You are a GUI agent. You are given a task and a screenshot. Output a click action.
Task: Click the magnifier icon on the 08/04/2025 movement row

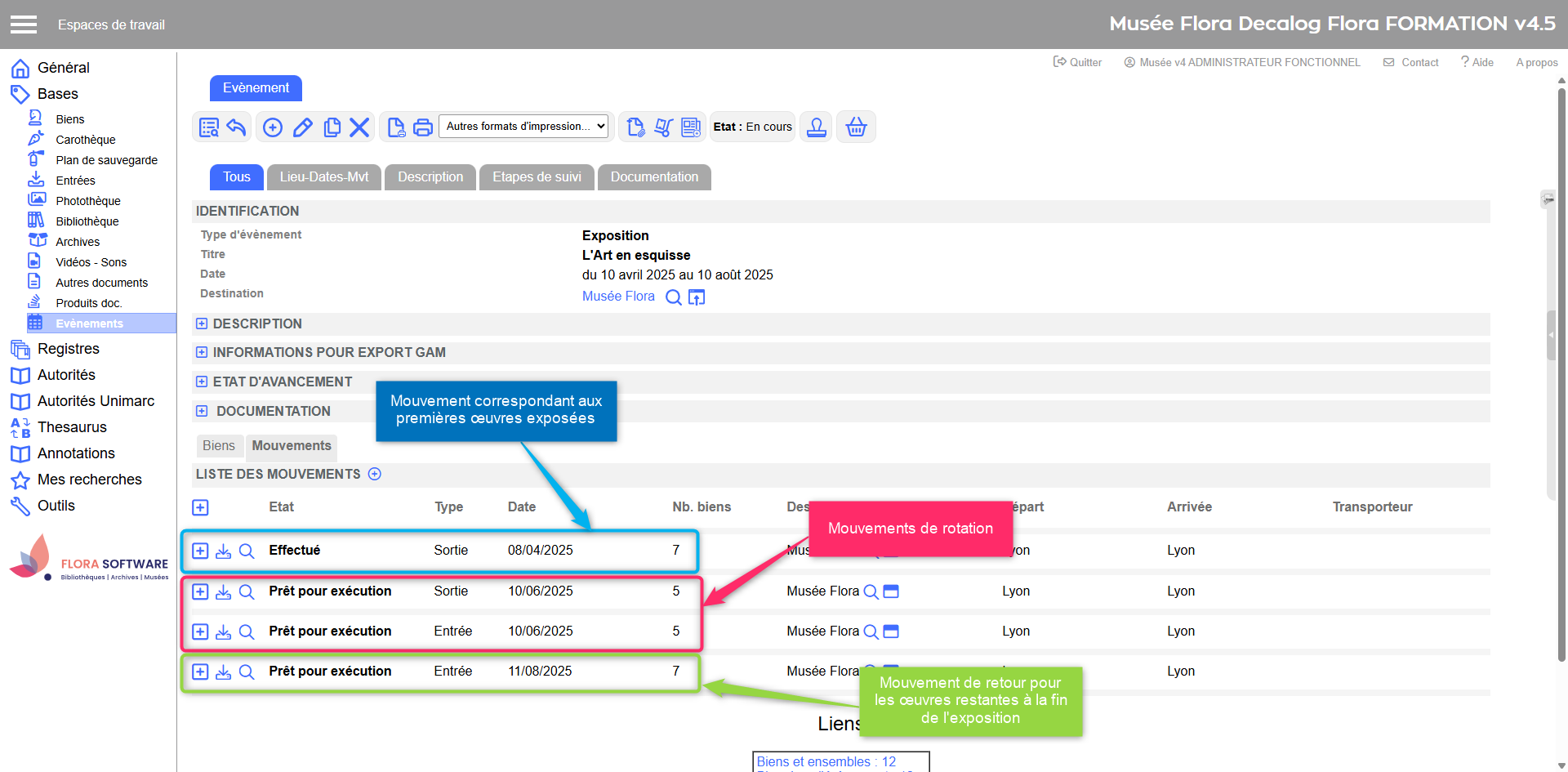[247, 551]
